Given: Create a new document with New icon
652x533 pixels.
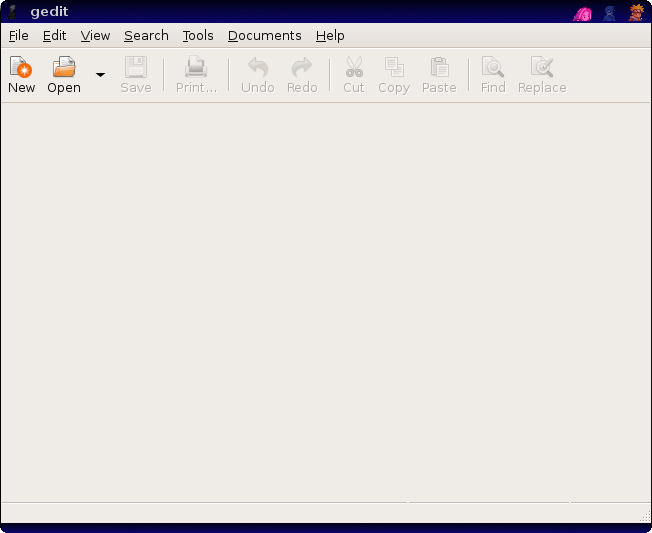Looking at the screenshot, I should (21, 67).
